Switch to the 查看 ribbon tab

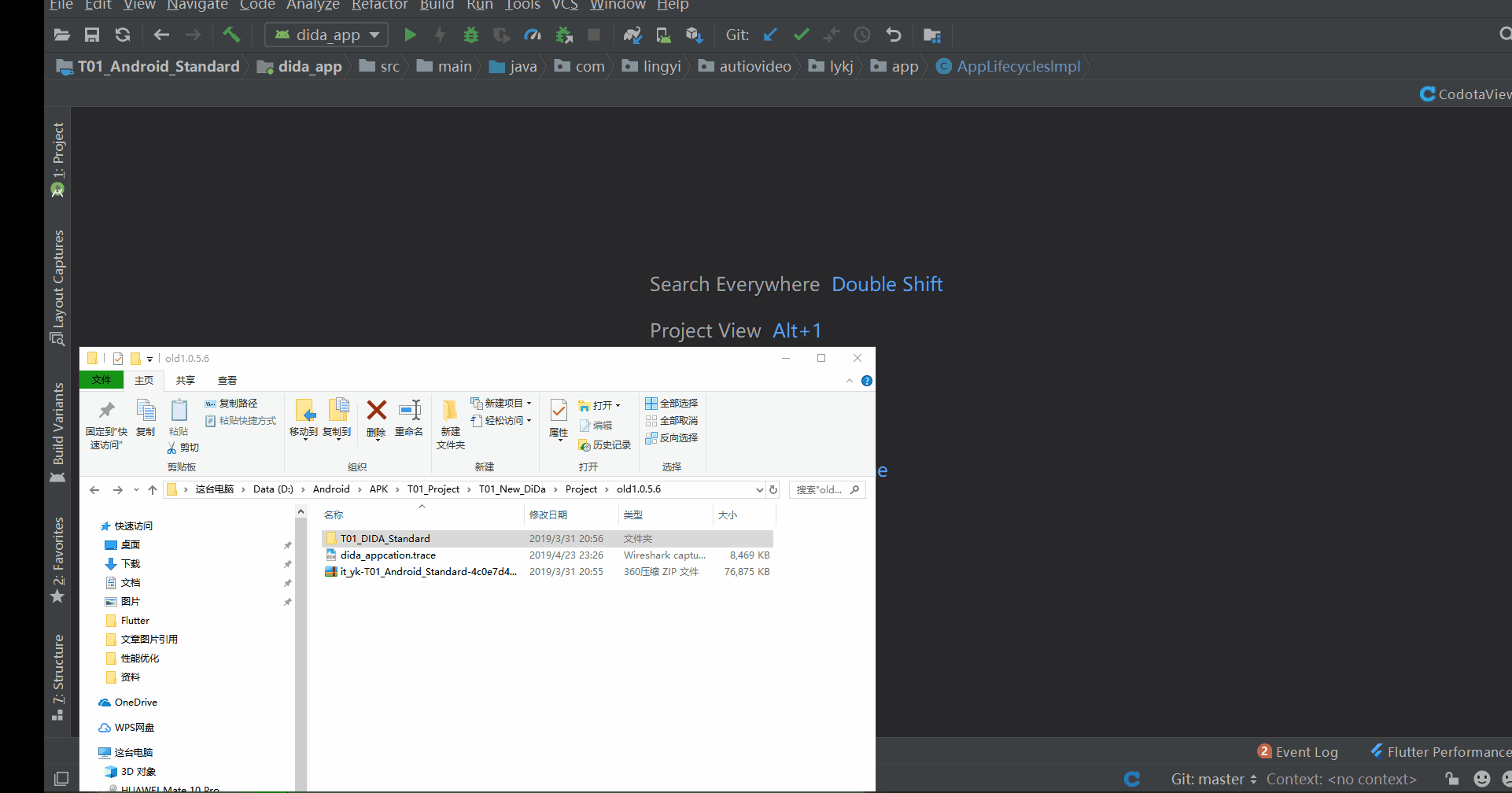[x=227, y=380]
